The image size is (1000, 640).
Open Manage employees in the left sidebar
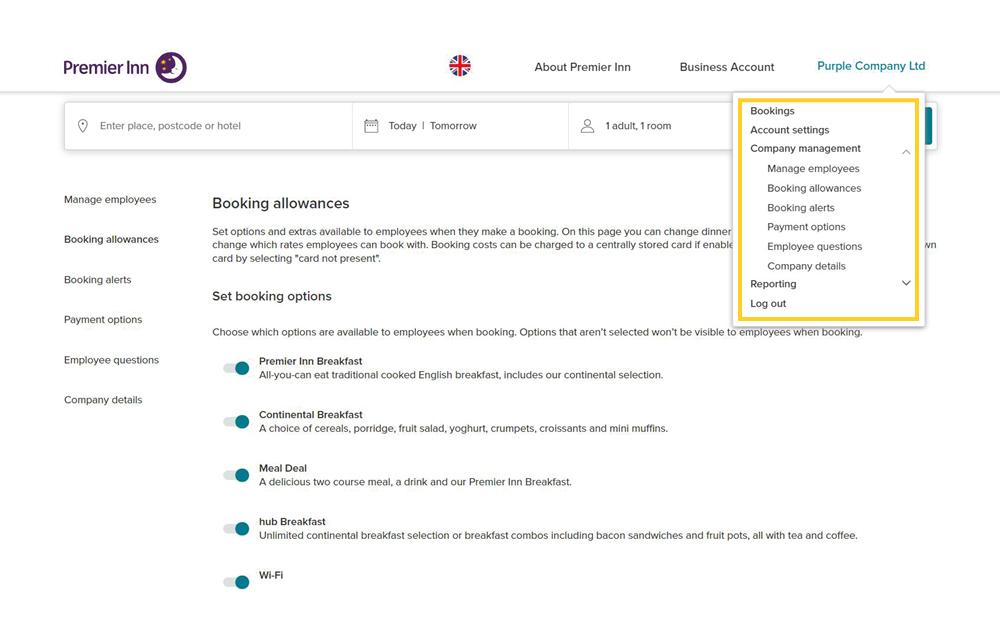point(110,200)
